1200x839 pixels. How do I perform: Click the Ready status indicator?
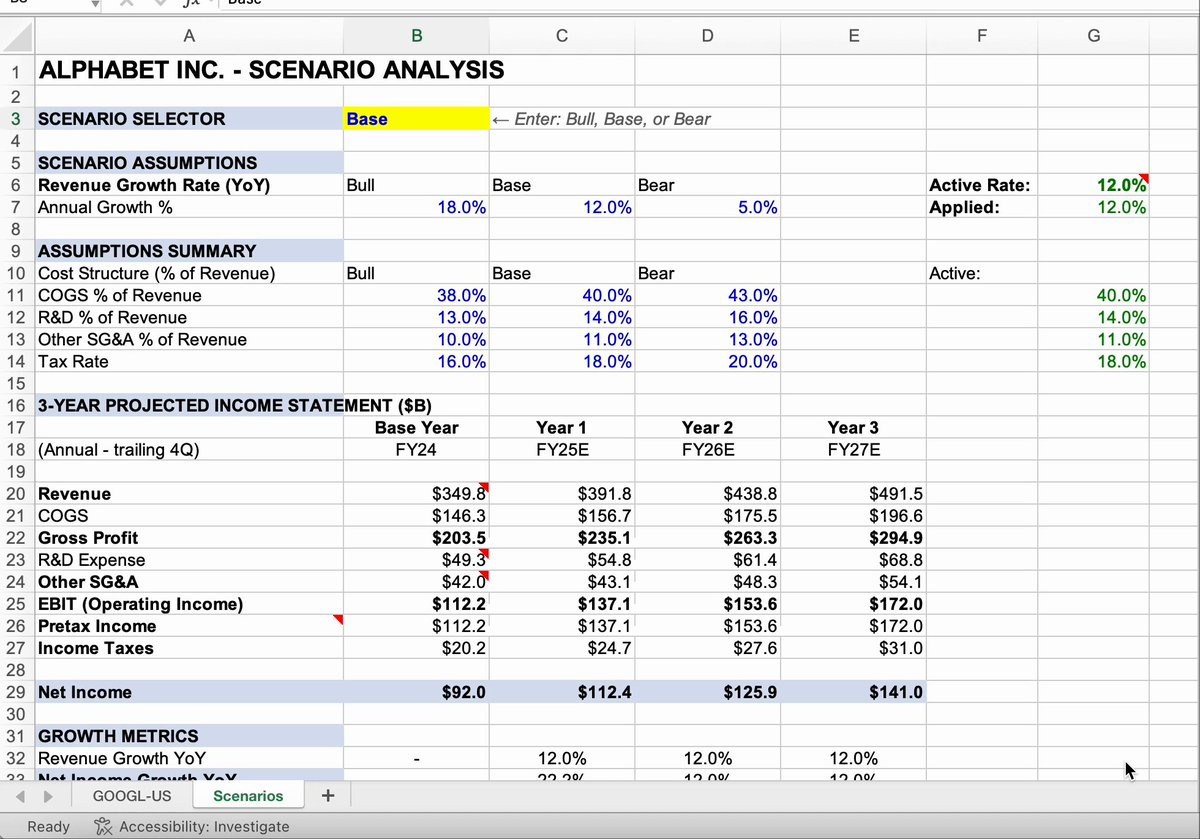(48, 827)
